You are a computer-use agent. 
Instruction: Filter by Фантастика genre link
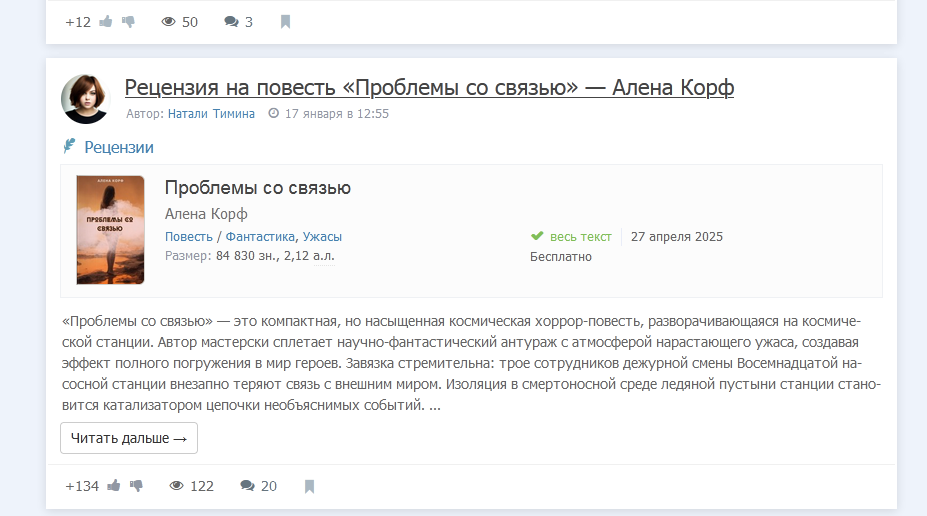(x=260, y=237)
